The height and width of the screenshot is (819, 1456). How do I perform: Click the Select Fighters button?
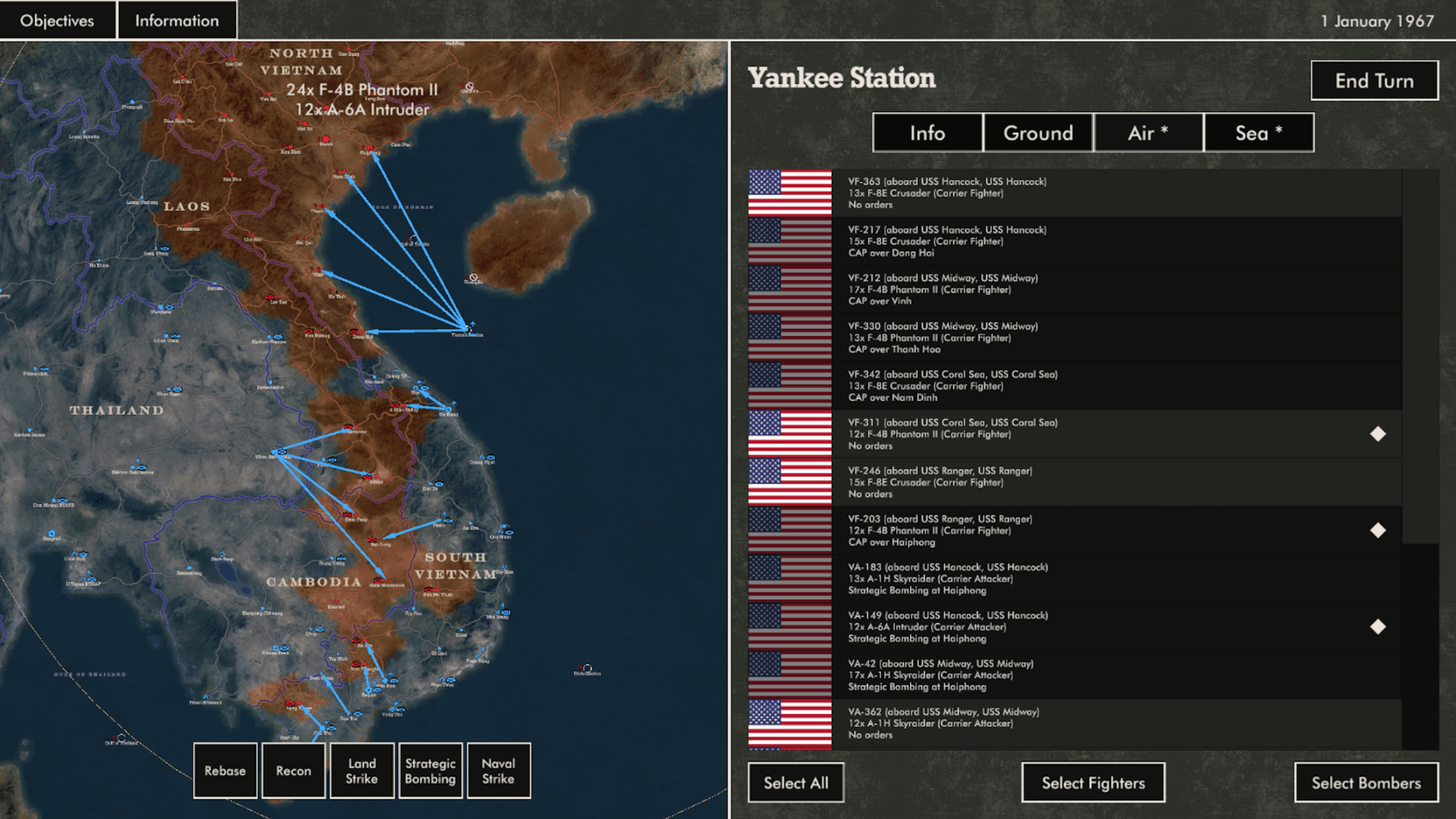[x=1093, y=783]
